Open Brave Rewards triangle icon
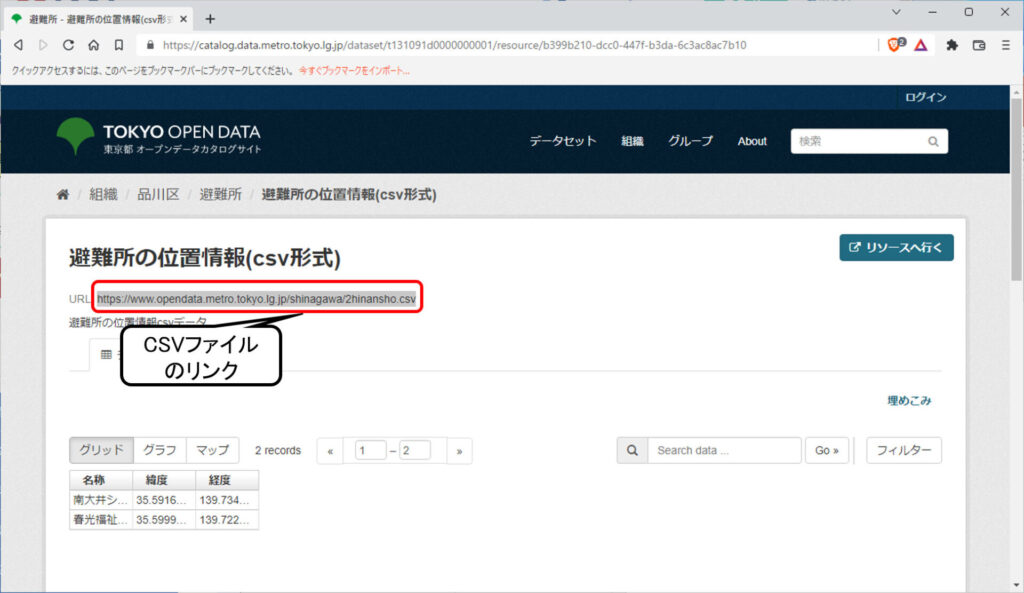Image resolution: width=1024 pixels, height=593 pixels. (921, 45)
